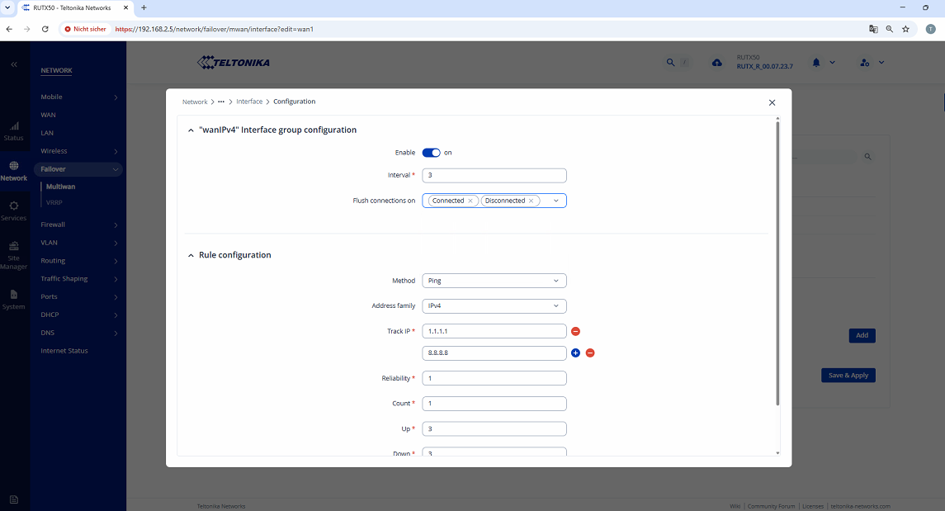Expand the Traffic Shaping menu item
945x511 pixels.
point(78,279)
